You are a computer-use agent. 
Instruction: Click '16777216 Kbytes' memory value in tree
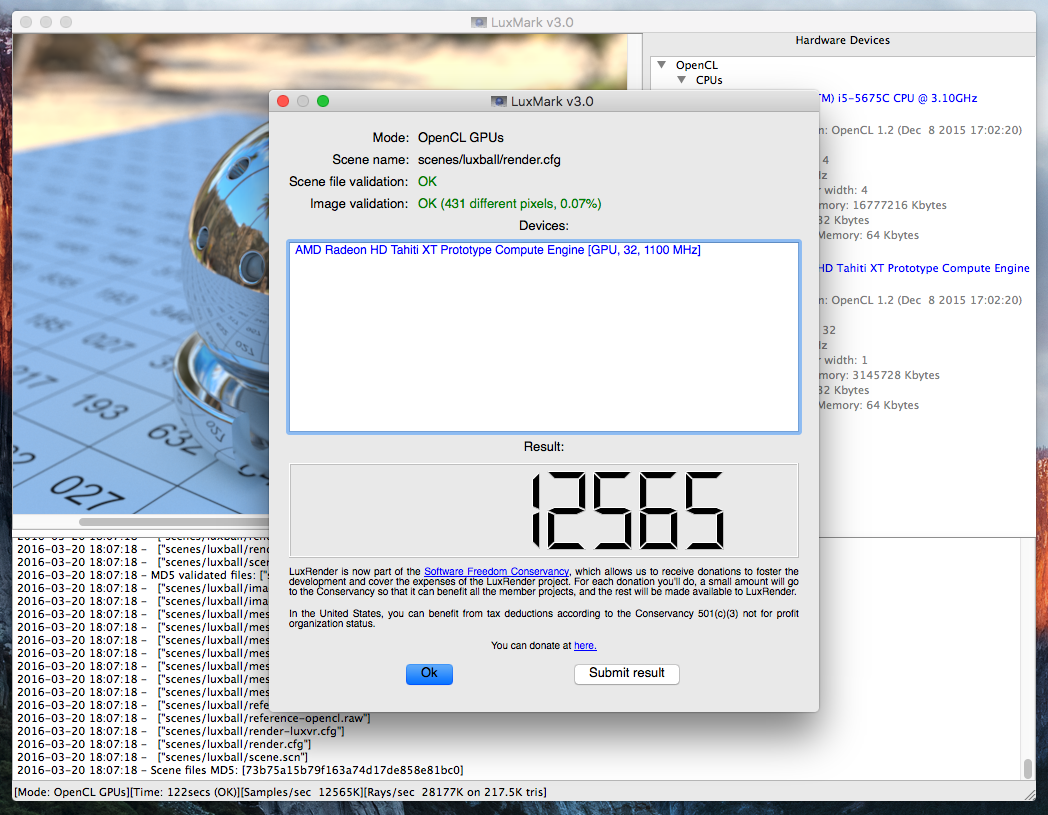[900, 205]
